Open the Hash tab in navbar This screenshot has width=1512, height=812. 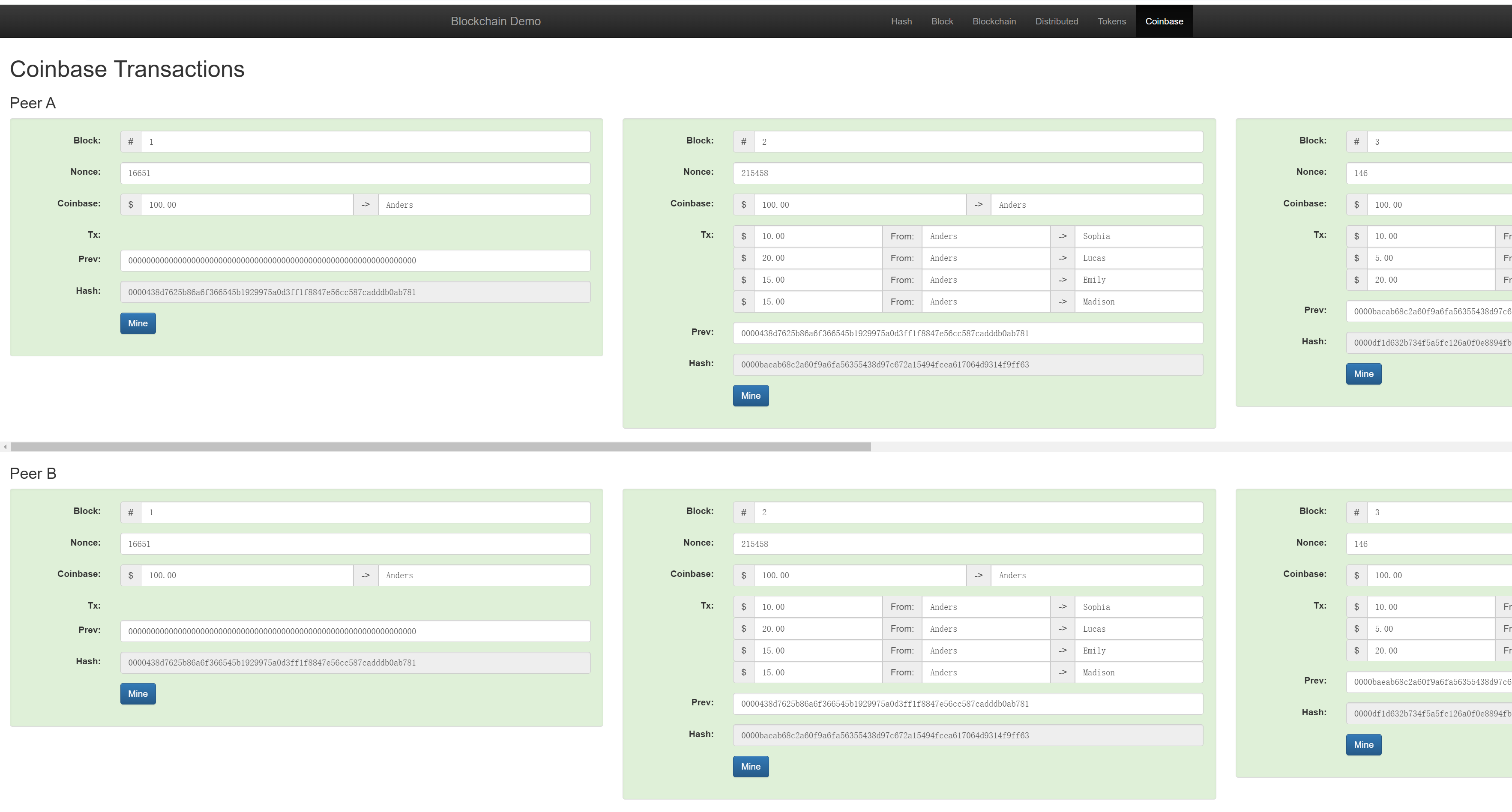pyautogui.click(x=901, y=21)
